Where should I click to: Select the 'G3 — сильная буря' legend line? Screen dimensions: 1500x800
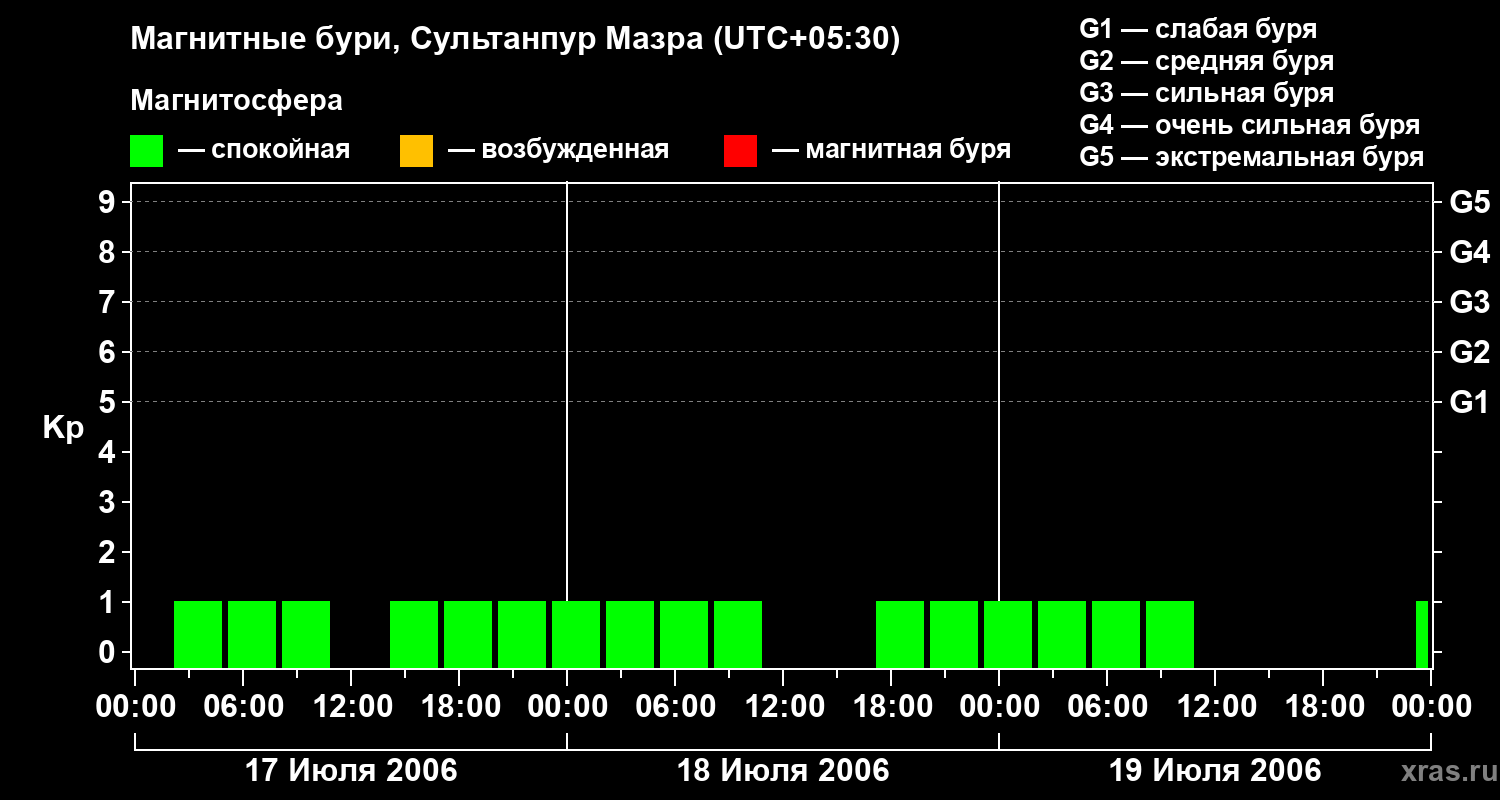point(1206,93)
